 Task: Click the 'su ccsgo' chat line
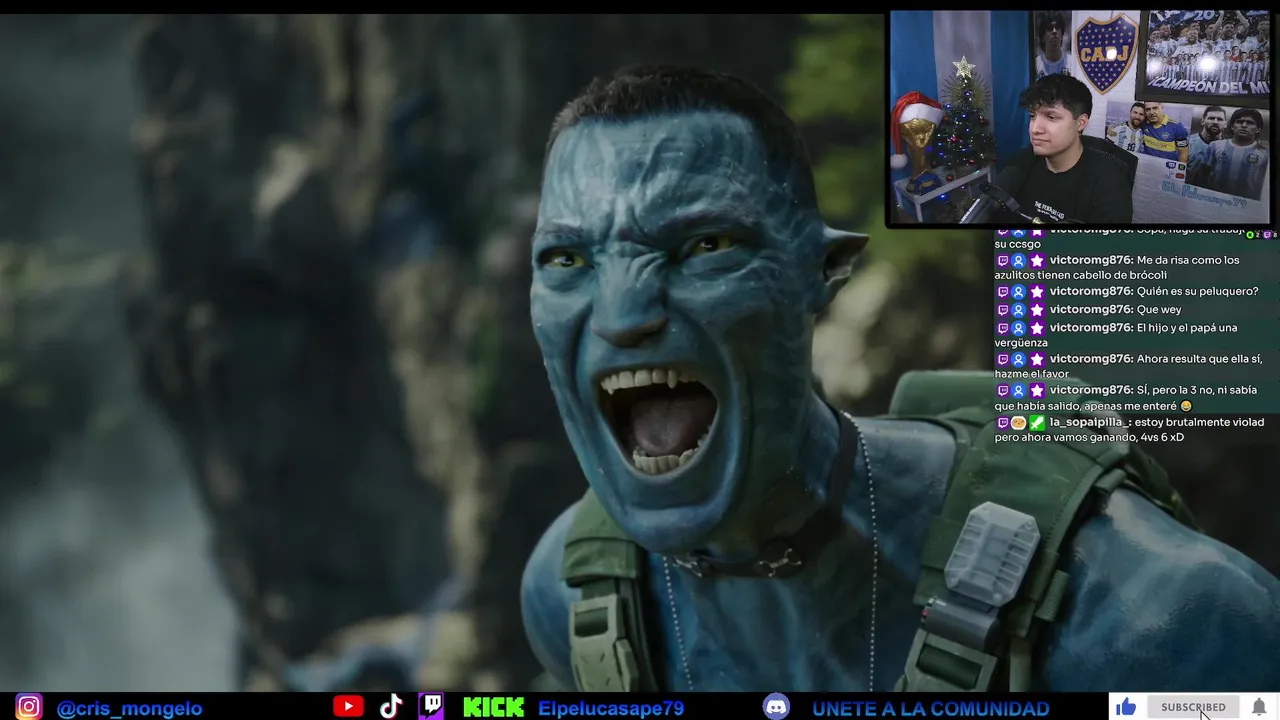tap(1018, 244)
